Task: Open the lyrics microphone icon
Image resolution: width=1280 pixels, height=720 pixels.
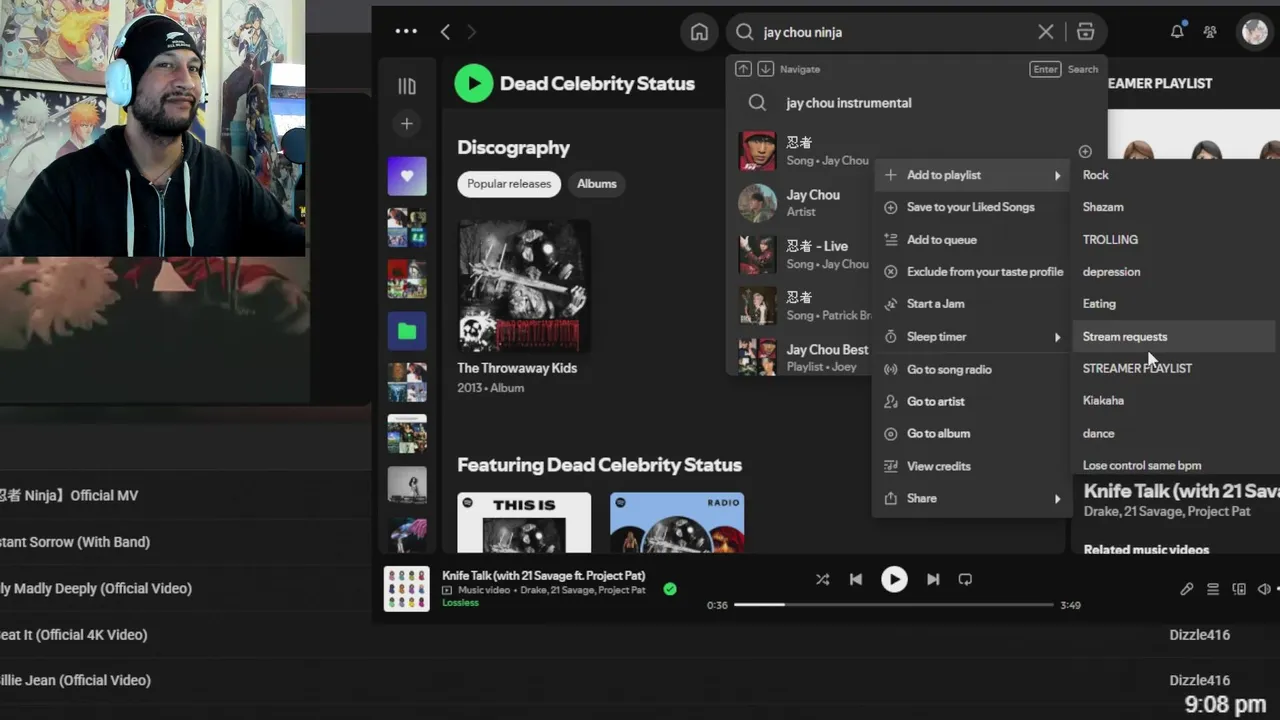Action: pos(1187,589)
